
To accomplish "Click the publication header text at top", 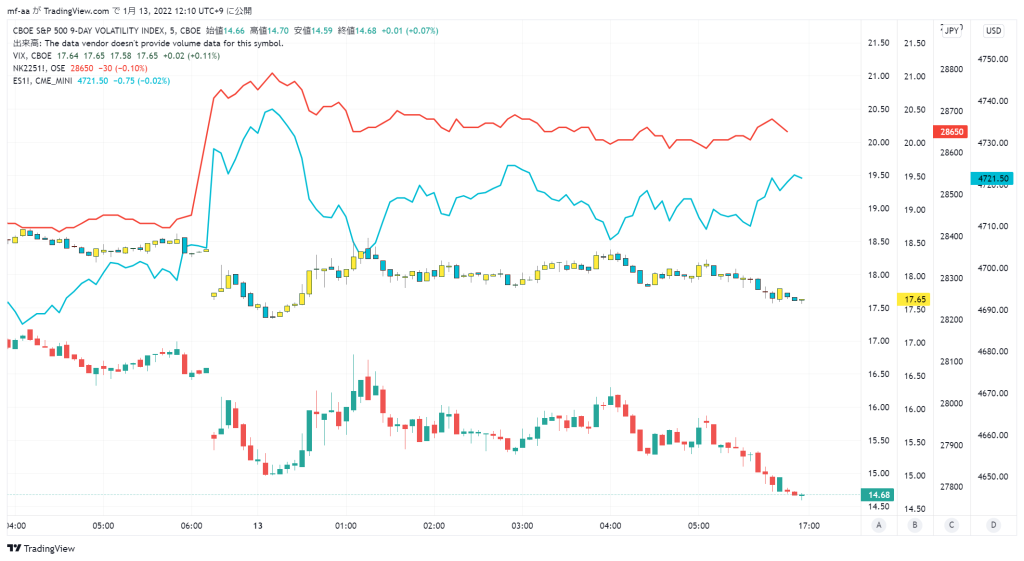I will click(129, 11).
